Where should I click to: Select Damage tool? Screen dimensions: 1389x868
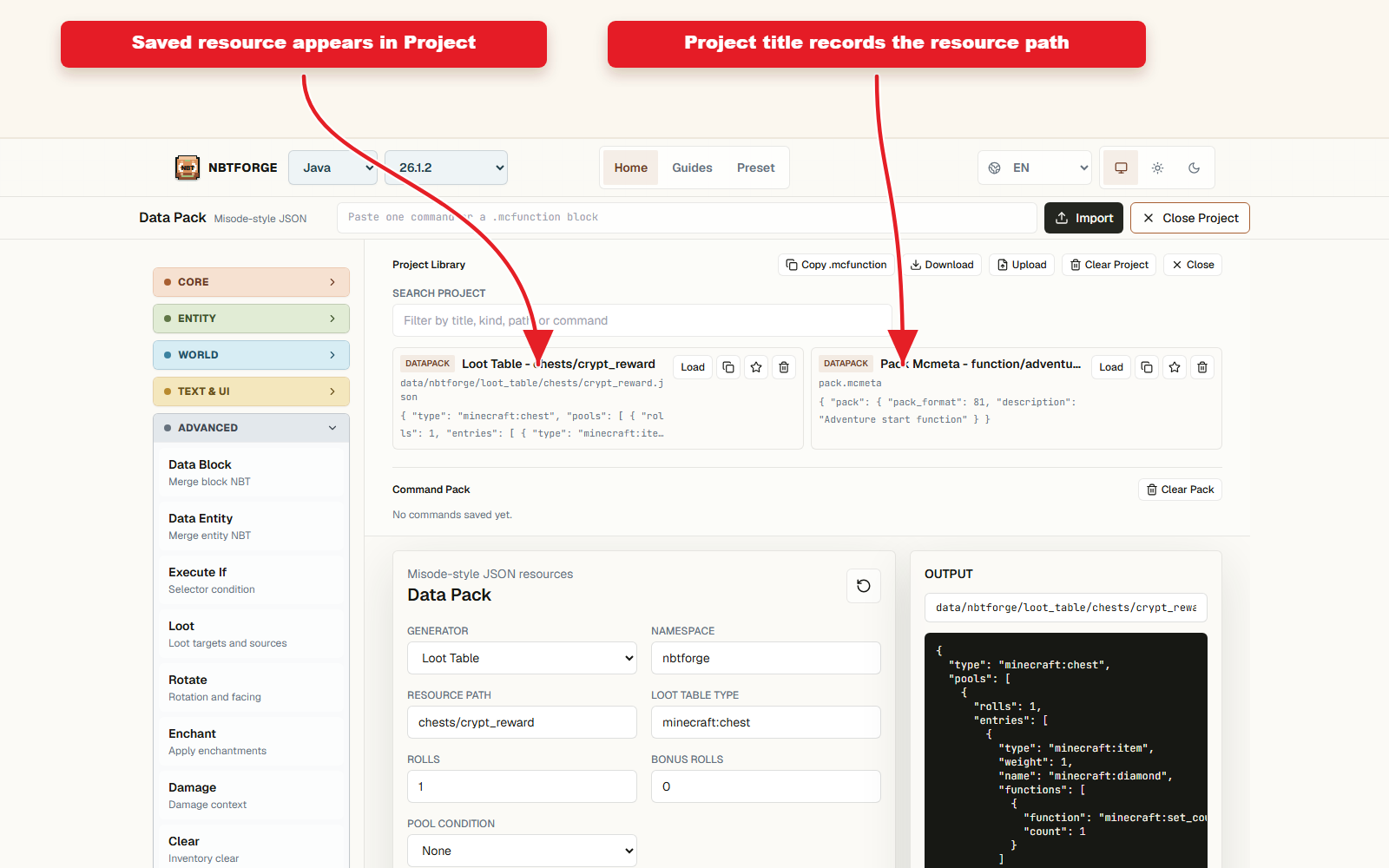tap(251, 795)
